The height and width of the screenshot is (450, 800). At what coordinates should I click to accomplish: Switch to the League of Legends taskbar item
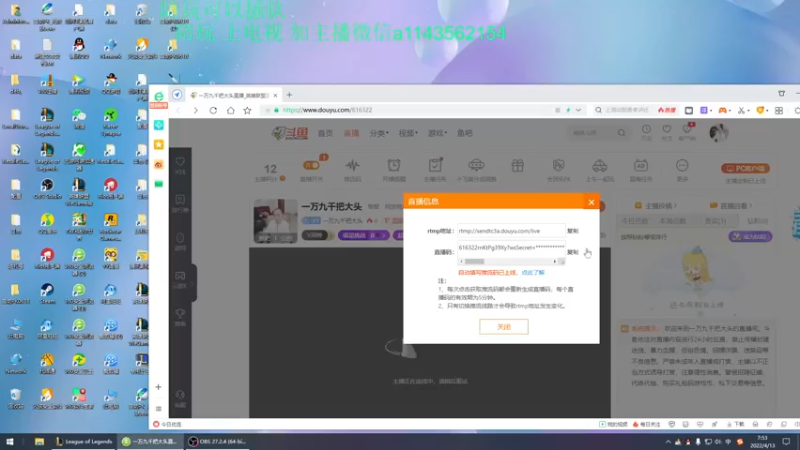[x=84, y=442]
